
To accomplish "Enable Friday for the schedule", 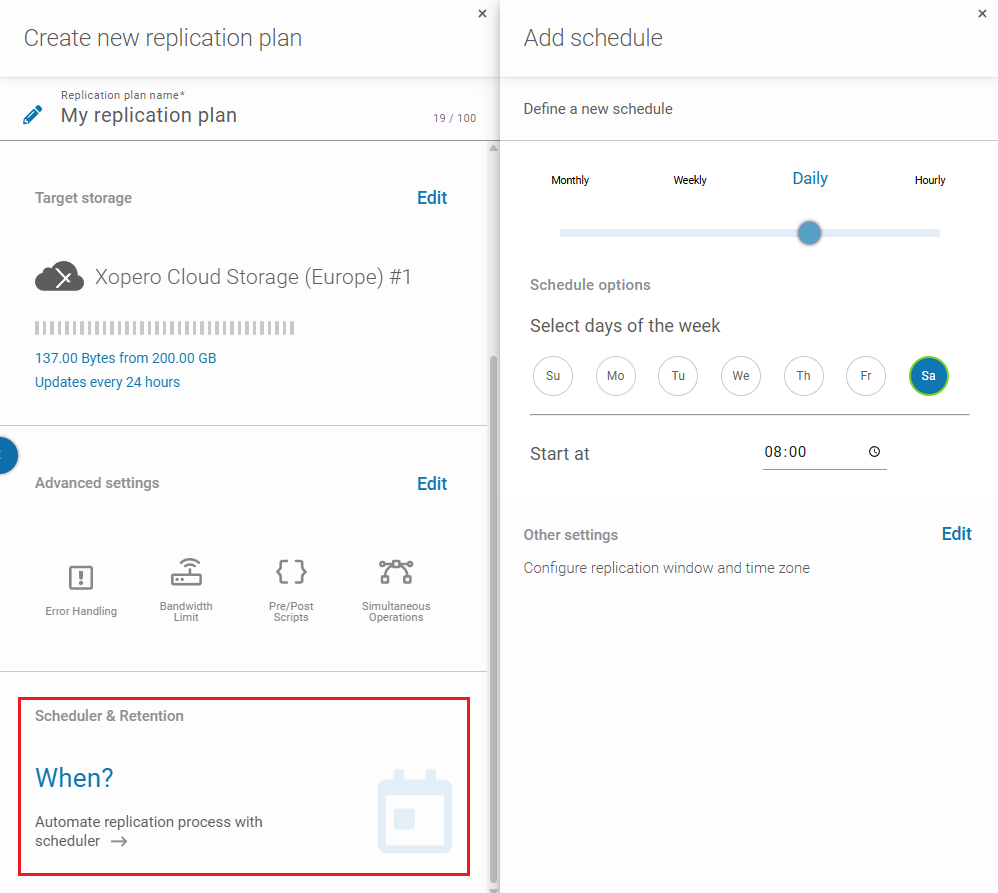I will (x=865, y=376).
